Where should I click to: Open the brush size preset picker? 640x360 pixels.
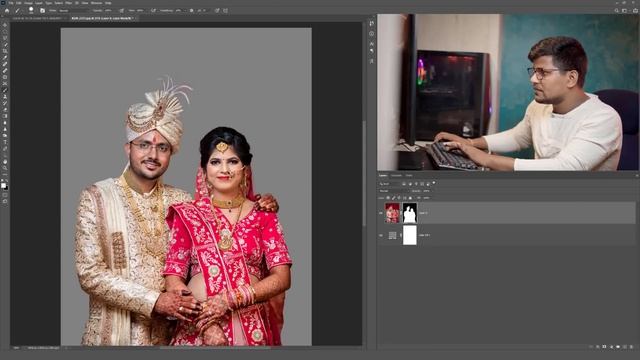(31, 11)
